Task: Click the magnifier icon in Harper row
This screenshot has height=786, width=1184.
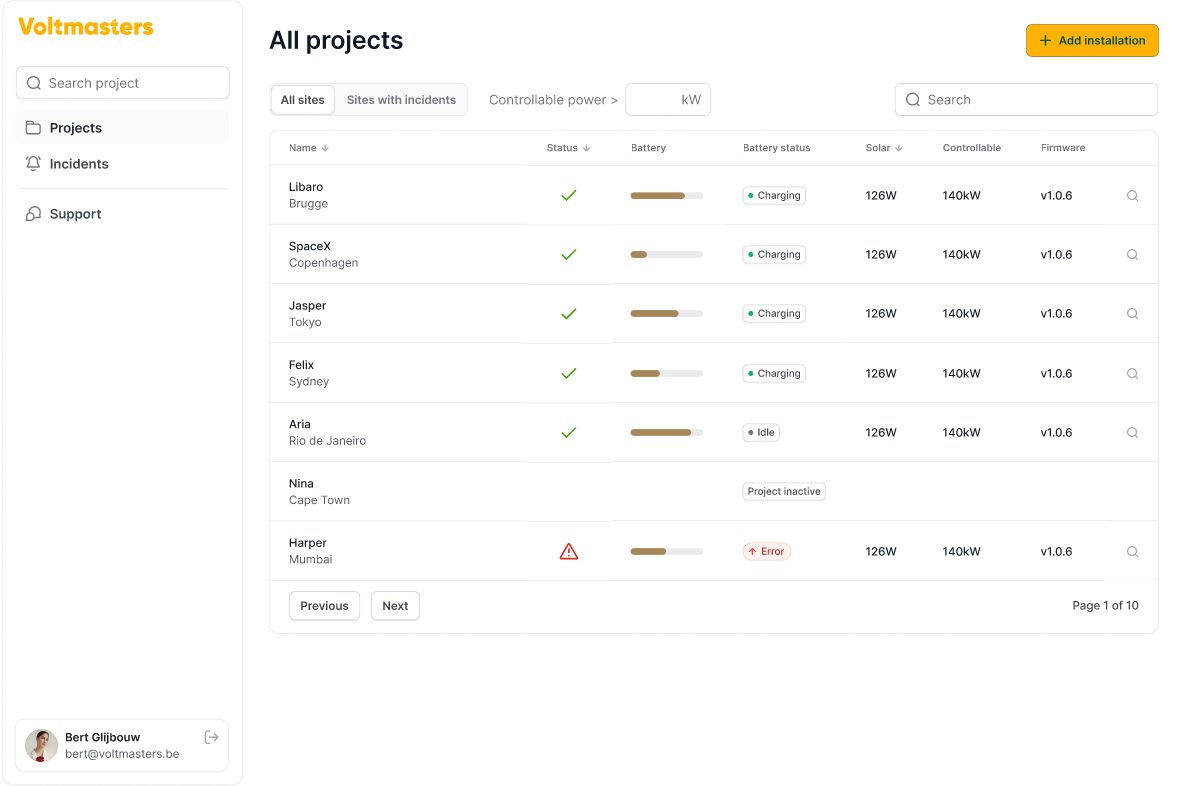Action: click(x=1132, y=551)
